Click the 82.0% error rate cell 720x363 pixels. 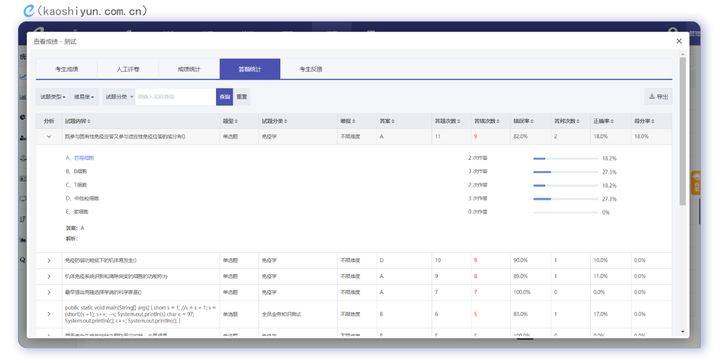coord(521,137)
